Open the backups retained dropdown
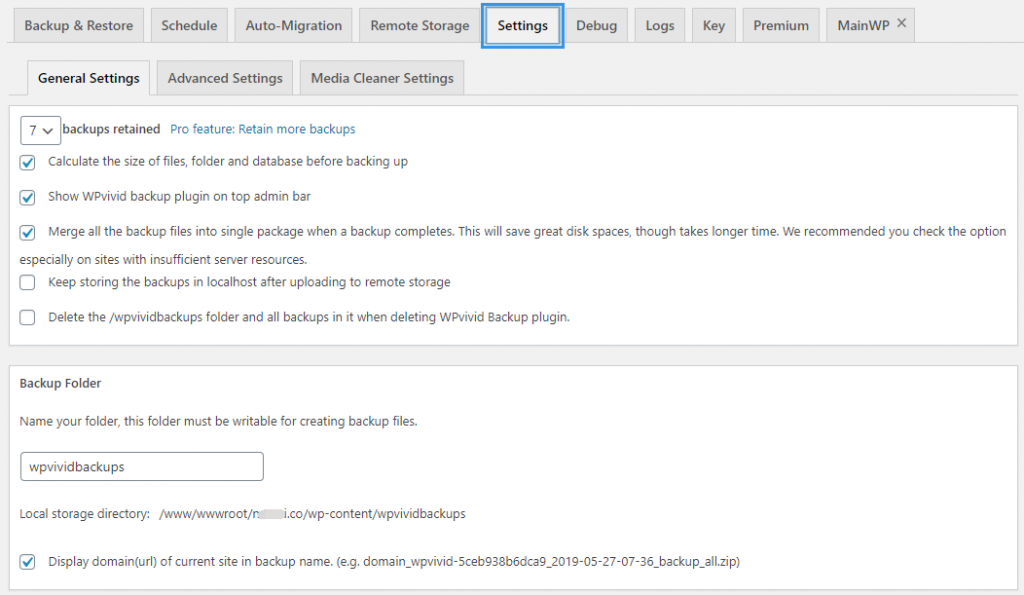Viewport: 1024px width, 595px height. click(x=40, y=130)
